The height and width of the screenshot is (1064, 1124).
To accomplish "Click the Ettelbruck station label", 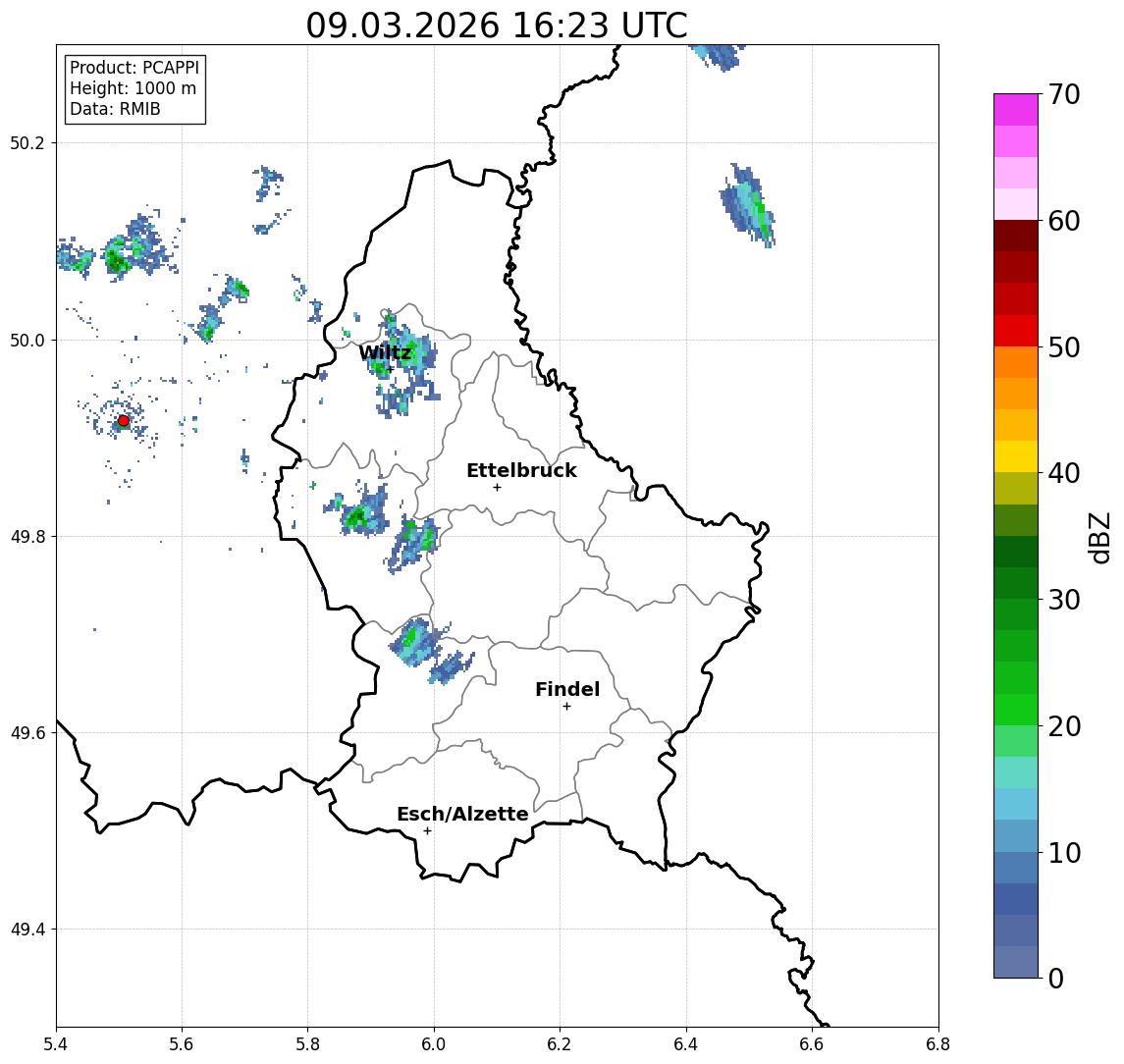I will click(x=521, y=470).
